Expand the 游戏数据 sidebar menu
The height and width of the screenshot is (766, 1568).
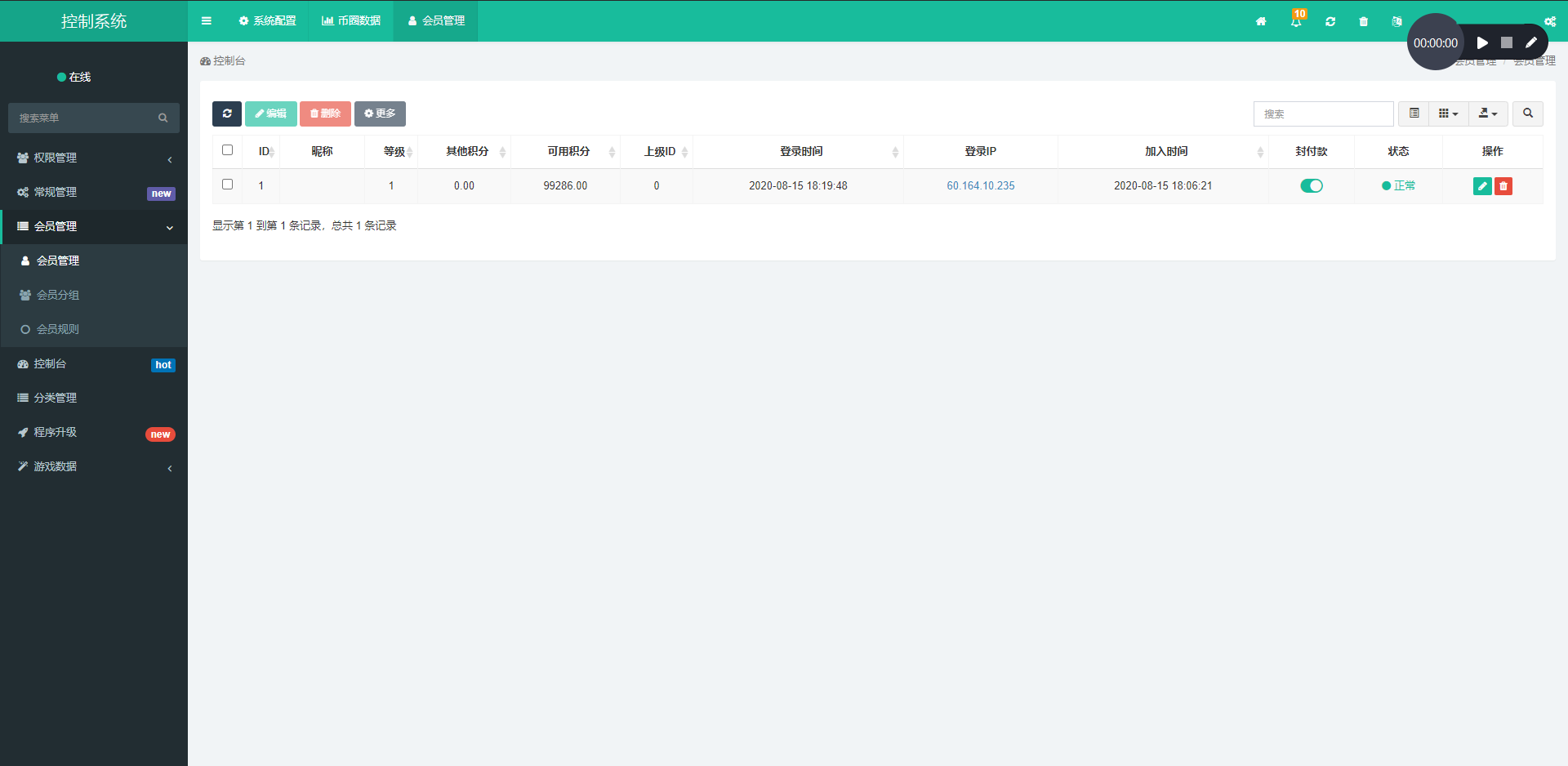pyautogui.click(x=94, y=466)
